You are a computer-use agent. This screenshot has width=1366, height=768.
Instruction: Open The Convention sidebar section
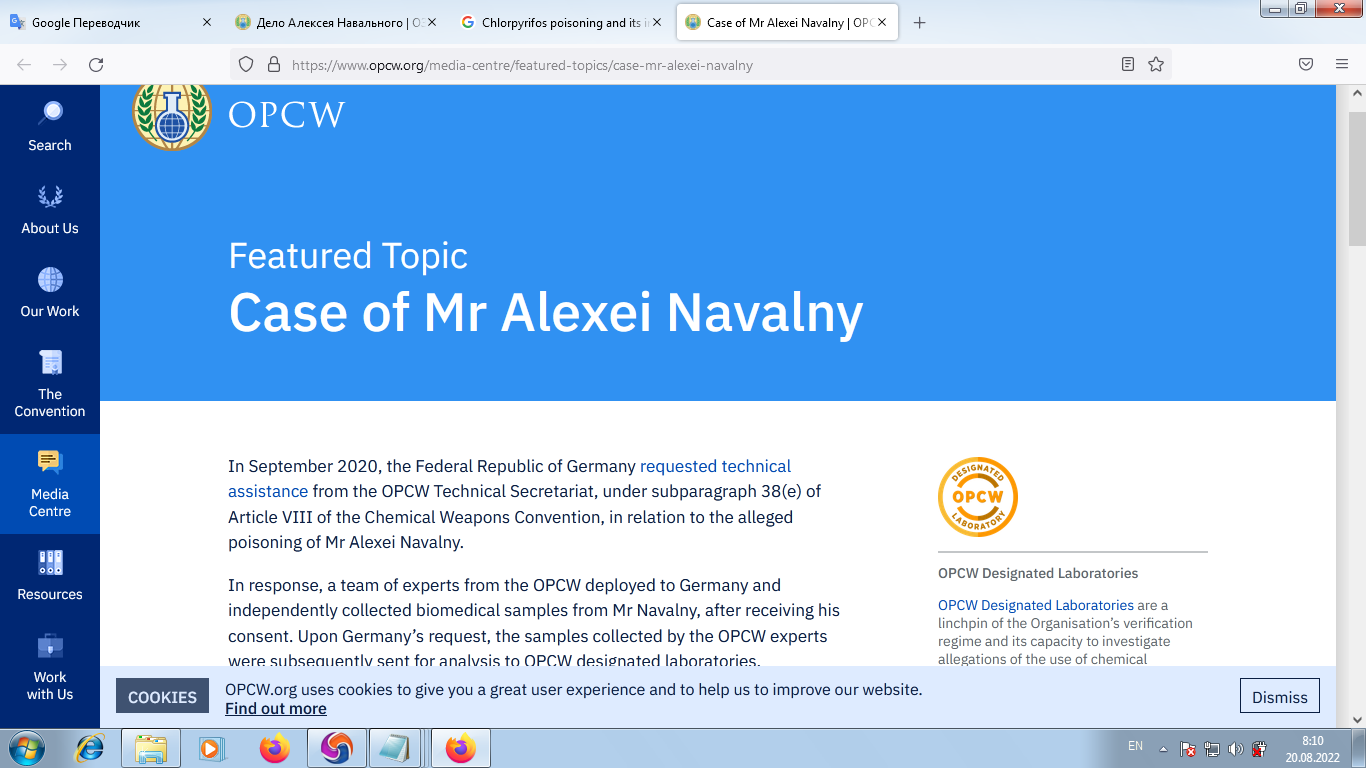pyautogui.click(x=50, y=384)
